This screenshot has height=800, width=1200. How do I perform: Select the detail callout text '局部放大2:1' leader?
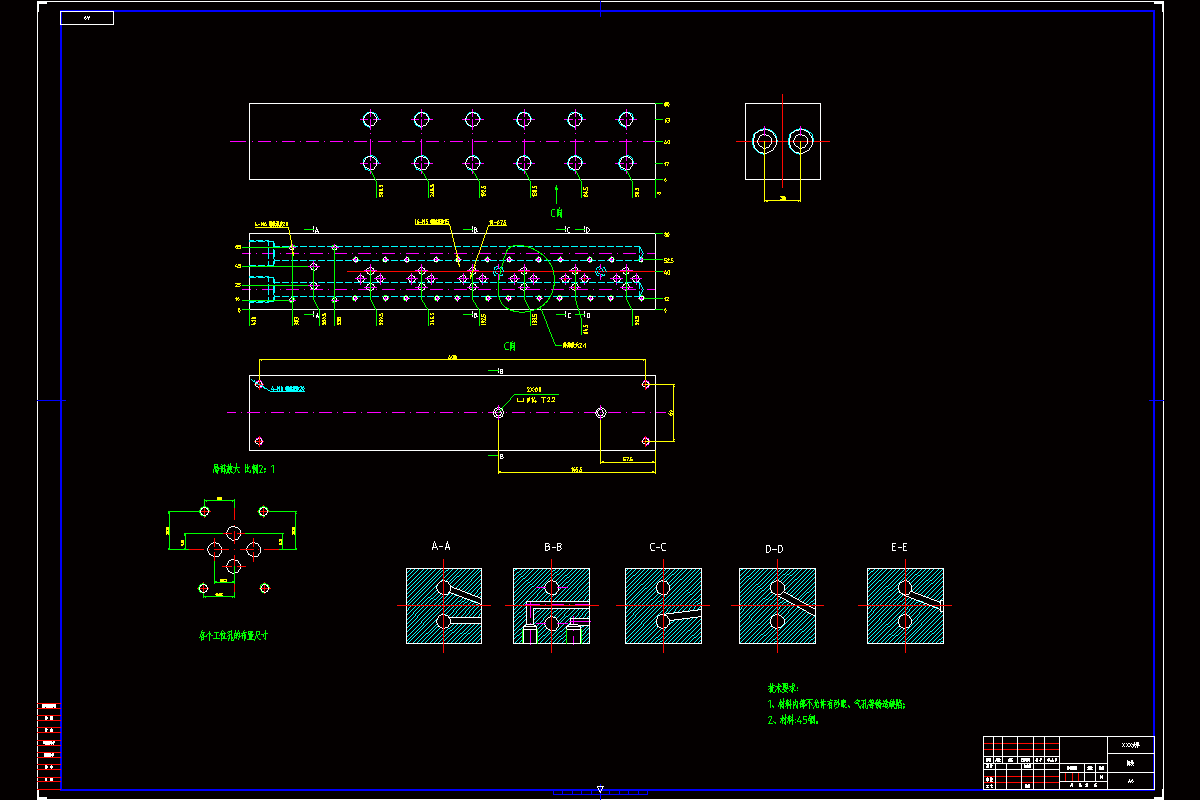[x=573, y=346]
